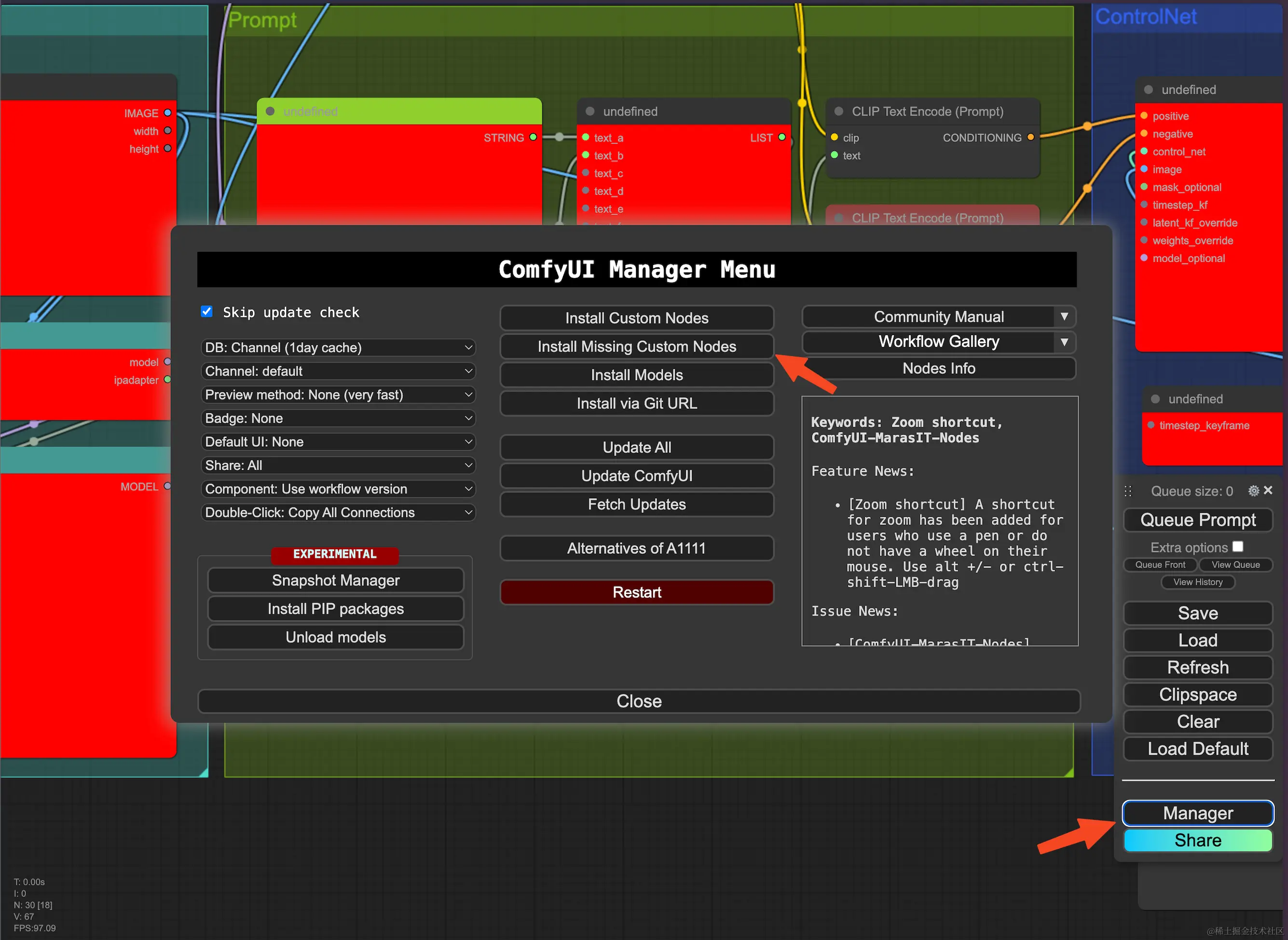
Task: Open Community Manual
Action: pyautogui.click(x=929, y=317)
